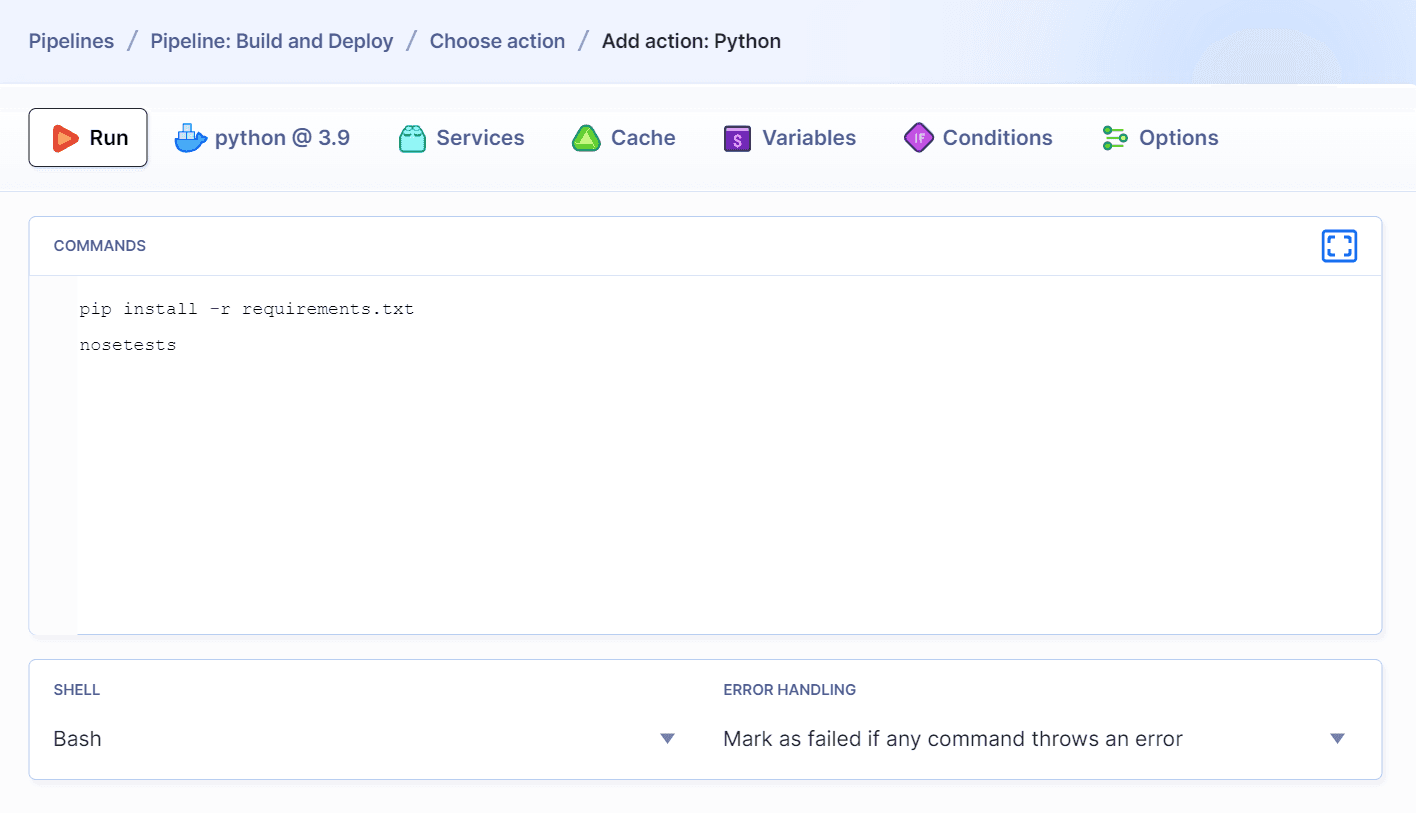Open Pipeline: Build and Deploy breadcrumb
The width and height of the screenshot is (1416, 813).
point(271,41)
